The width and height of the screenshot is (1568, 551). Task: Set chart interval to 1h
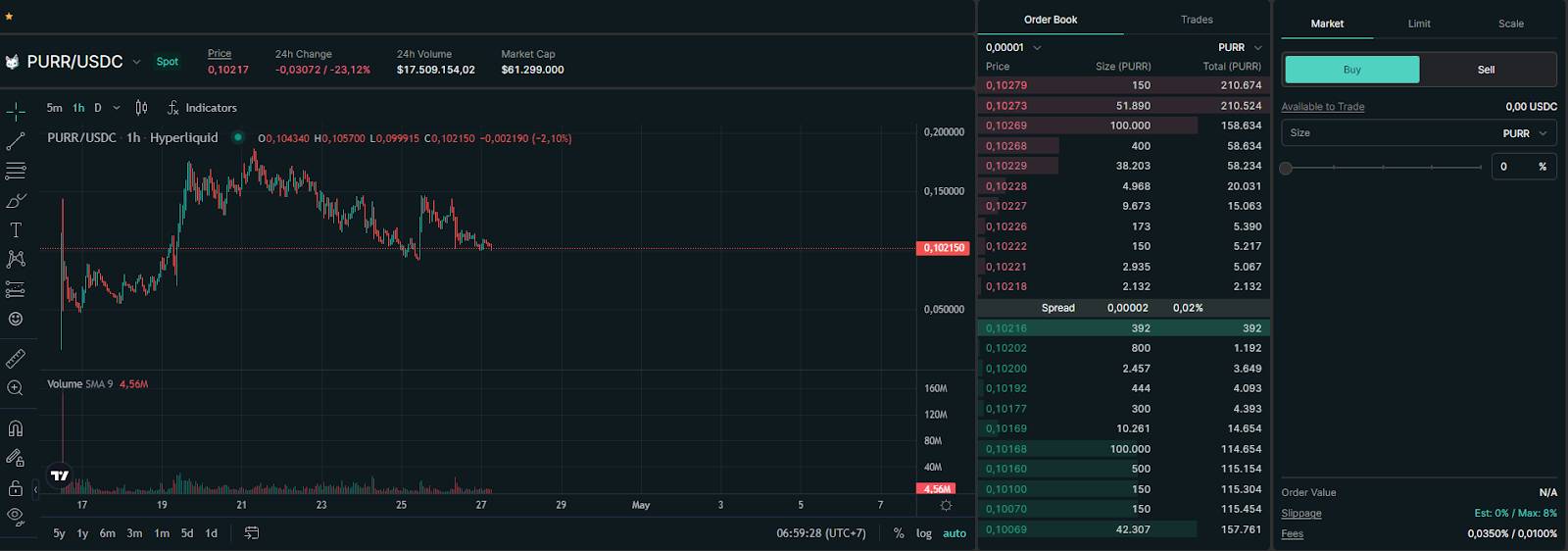click(78, 108)
